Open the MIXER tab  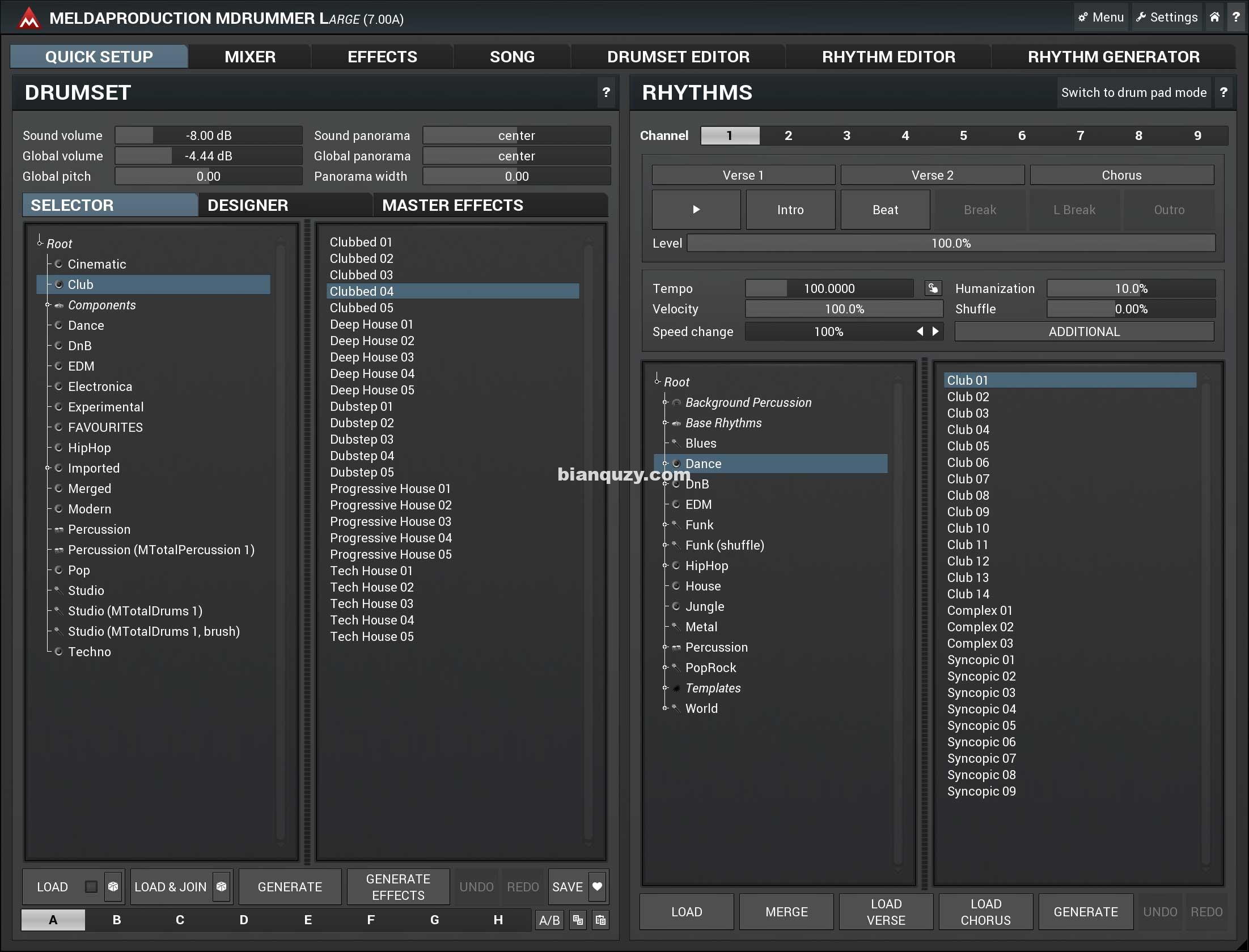(250, 57)
